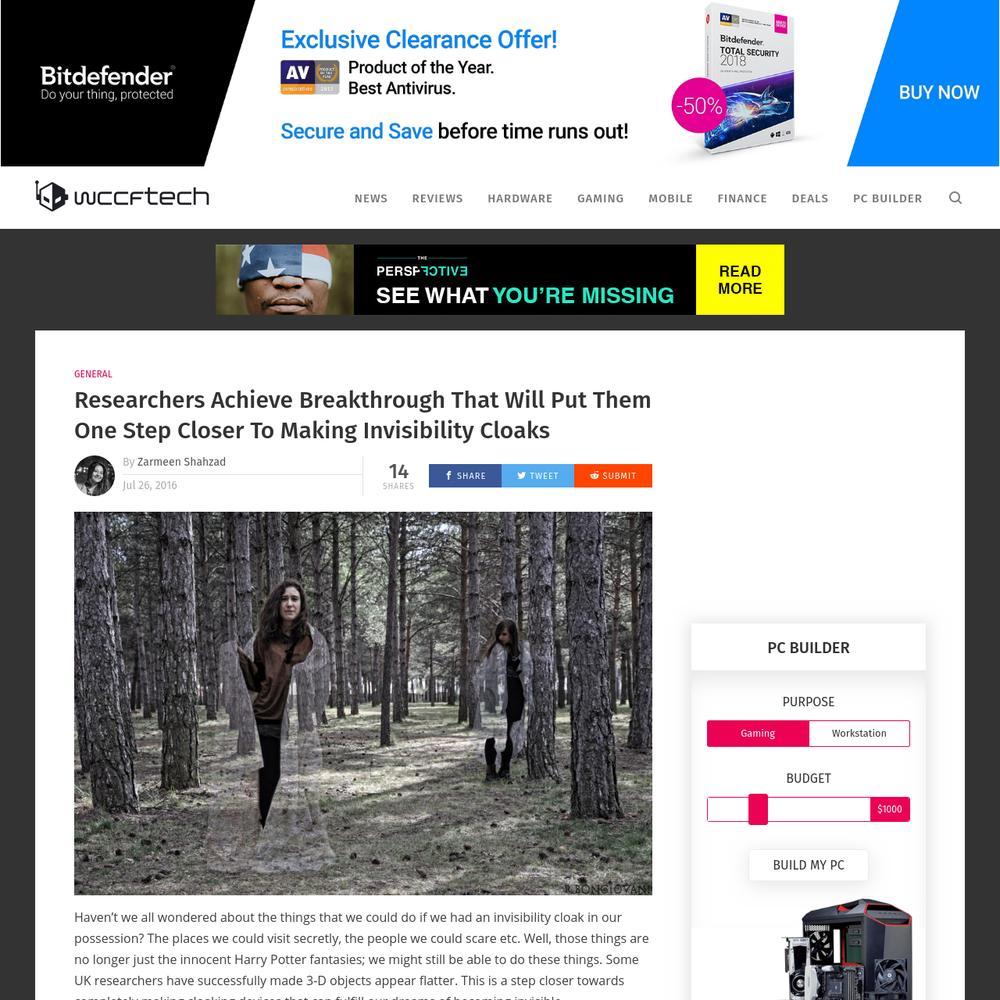Click the BUILD MY PC button

(808, 865)
